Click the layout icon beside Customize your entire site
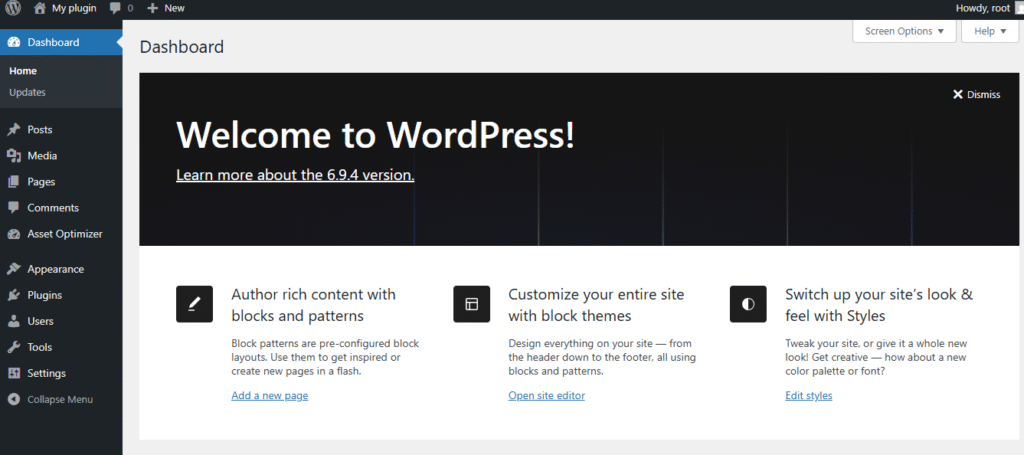The height and width of the screenshot is (455, 1024). [x=471, y=304]
